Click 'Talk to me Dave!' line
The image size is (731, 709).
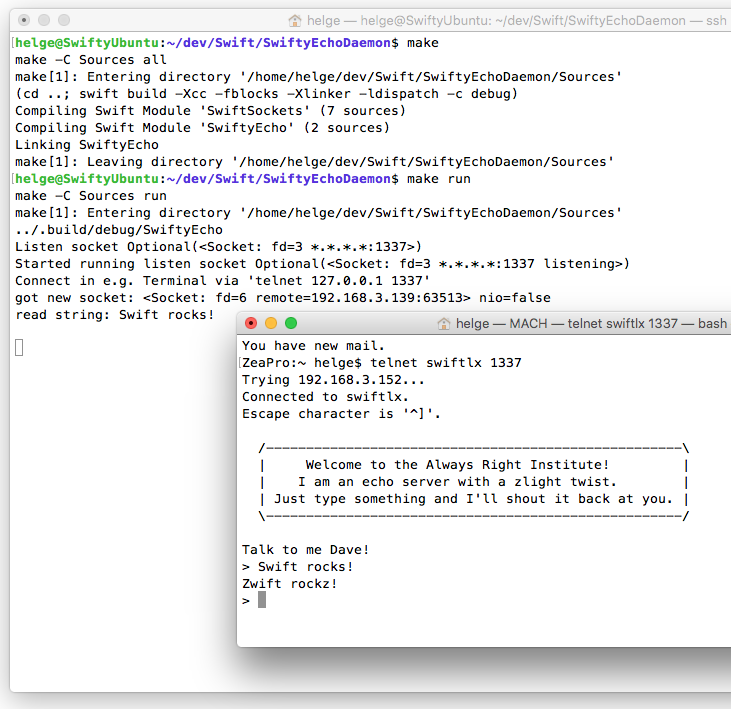coord(305,550)
